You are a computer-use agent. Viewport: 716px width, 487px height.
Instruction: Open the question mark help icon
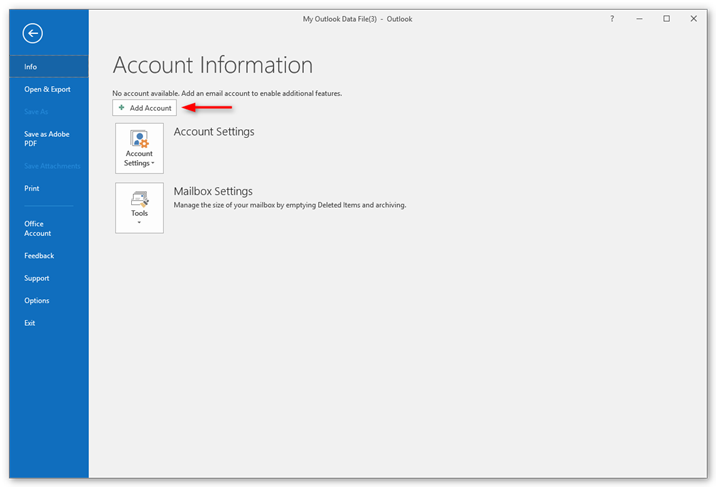click(612, 19)
